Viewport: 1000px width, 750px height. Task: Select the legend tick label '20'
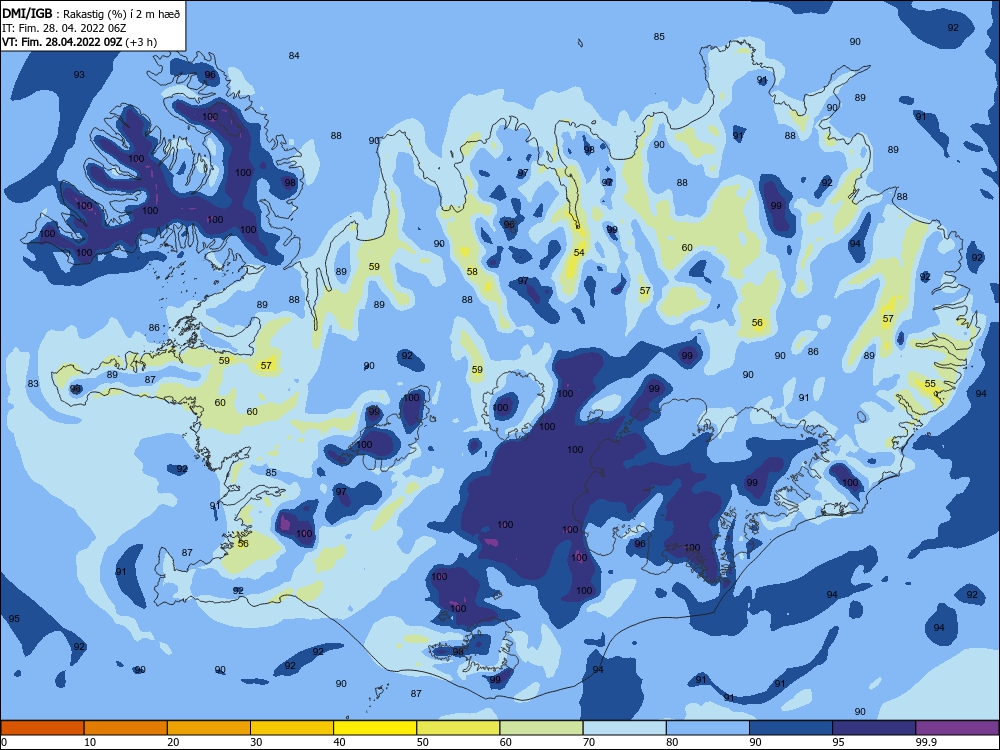tap(173, 742)
